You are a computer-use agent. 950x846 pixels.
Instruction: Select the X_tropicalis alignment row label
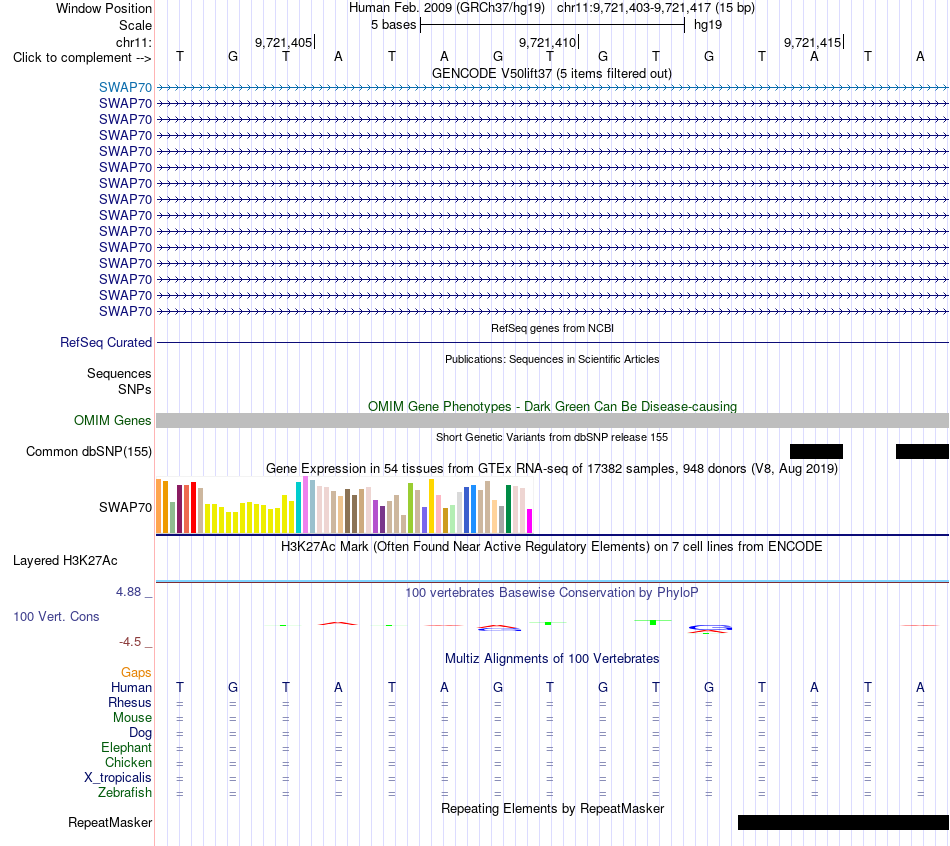coord(118,778)
